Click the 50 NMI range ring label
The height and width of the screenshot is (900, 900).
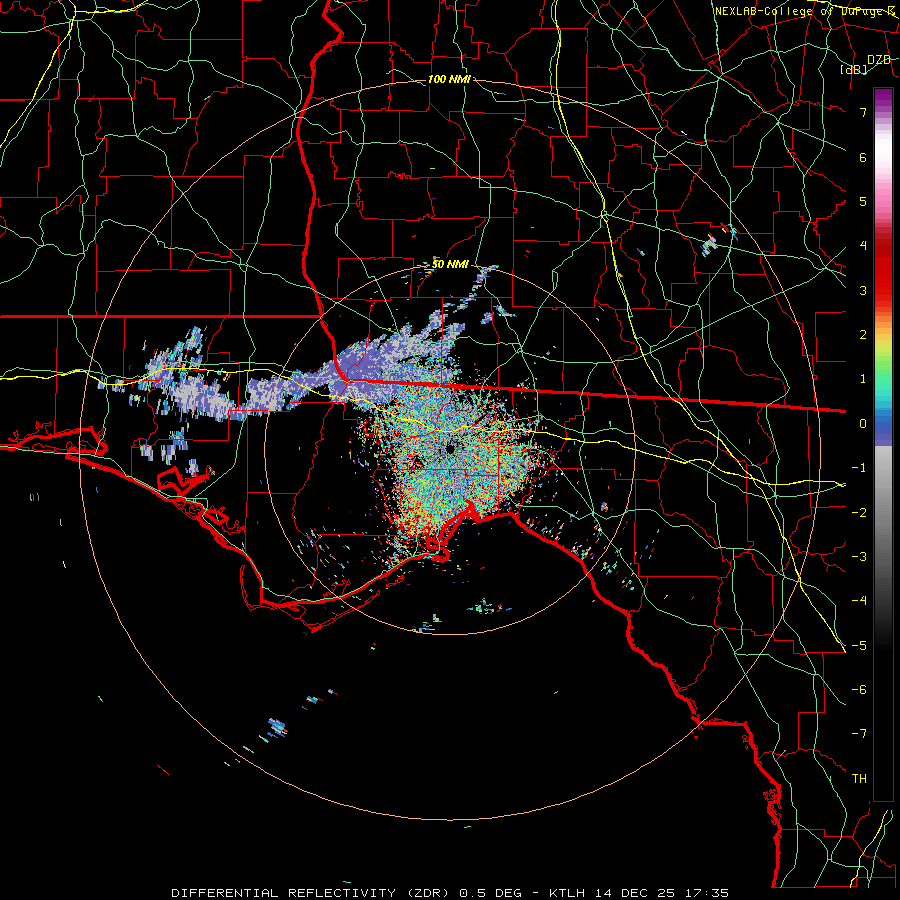pos(451,264)
